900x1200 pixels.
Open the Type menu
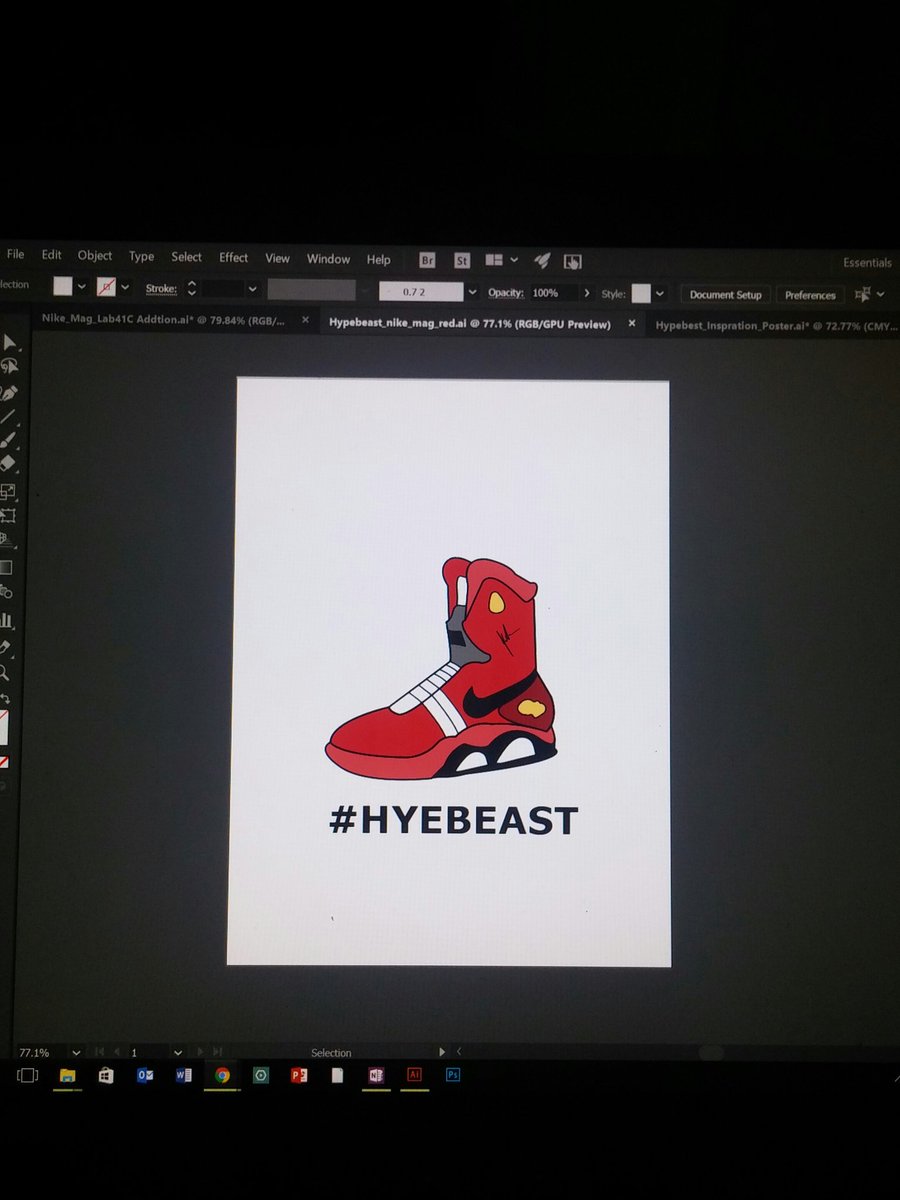[x=141, y=257]
